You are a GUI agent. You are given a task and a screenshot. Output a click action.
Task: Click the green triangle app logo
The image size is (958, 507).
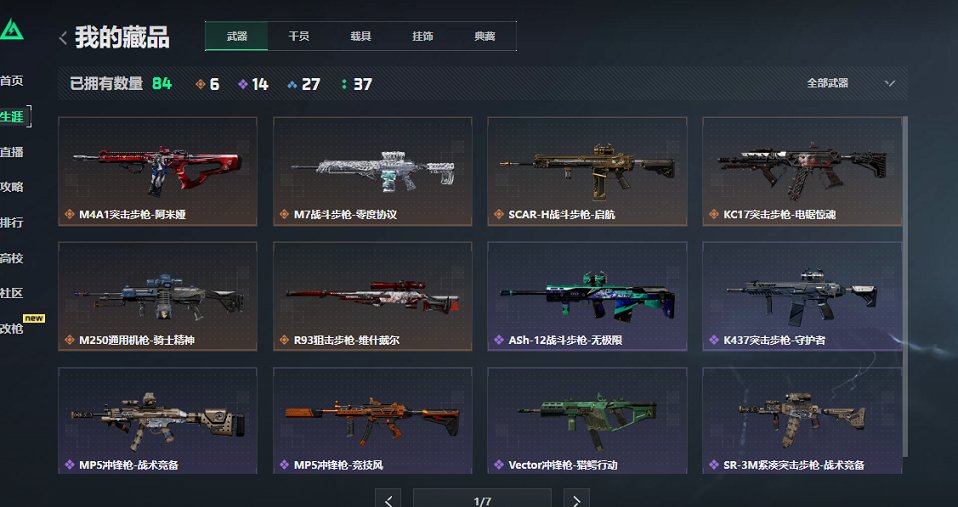[11, 29]
